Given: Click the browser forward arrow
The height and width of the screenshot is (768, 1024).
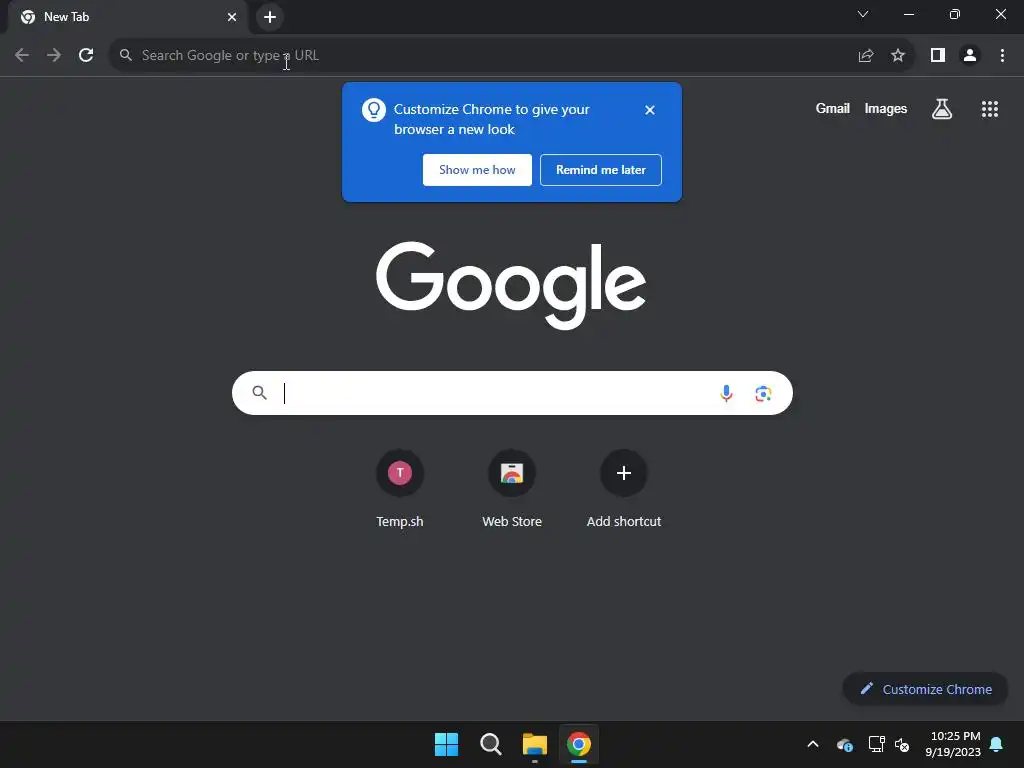Looking at the screenshot, I should tap(54, 56).
